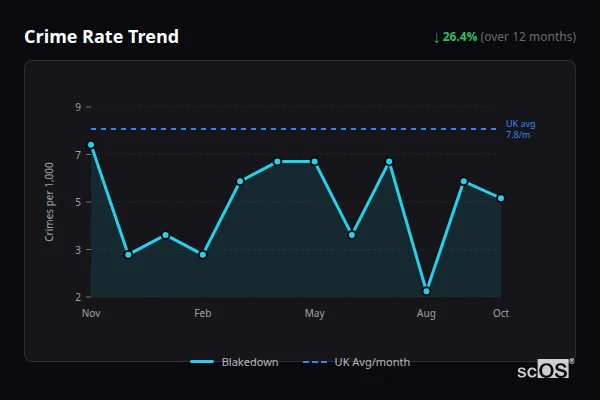Click the 'May' axis label
The width and height of the screenshot is (600, 400).
(x=315, y=314)
